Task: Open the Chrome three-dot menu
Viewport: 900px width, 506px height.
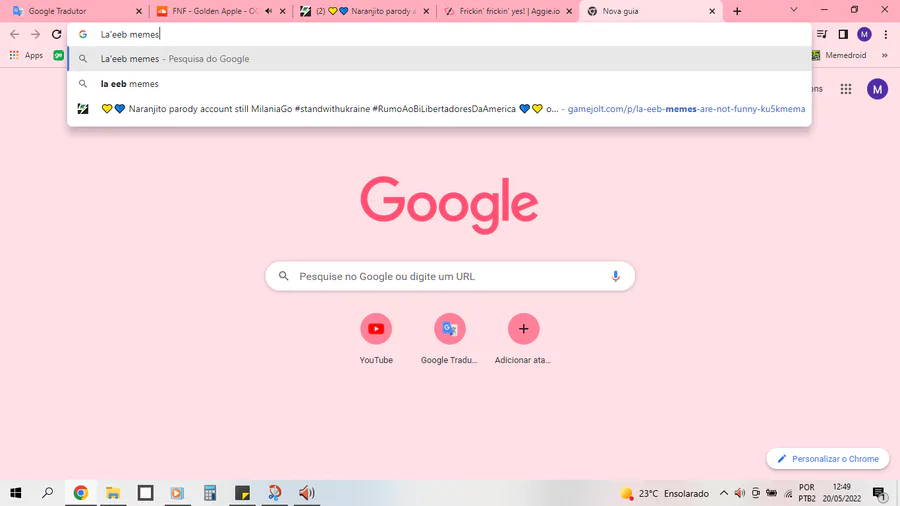Action: click(886, 34)
